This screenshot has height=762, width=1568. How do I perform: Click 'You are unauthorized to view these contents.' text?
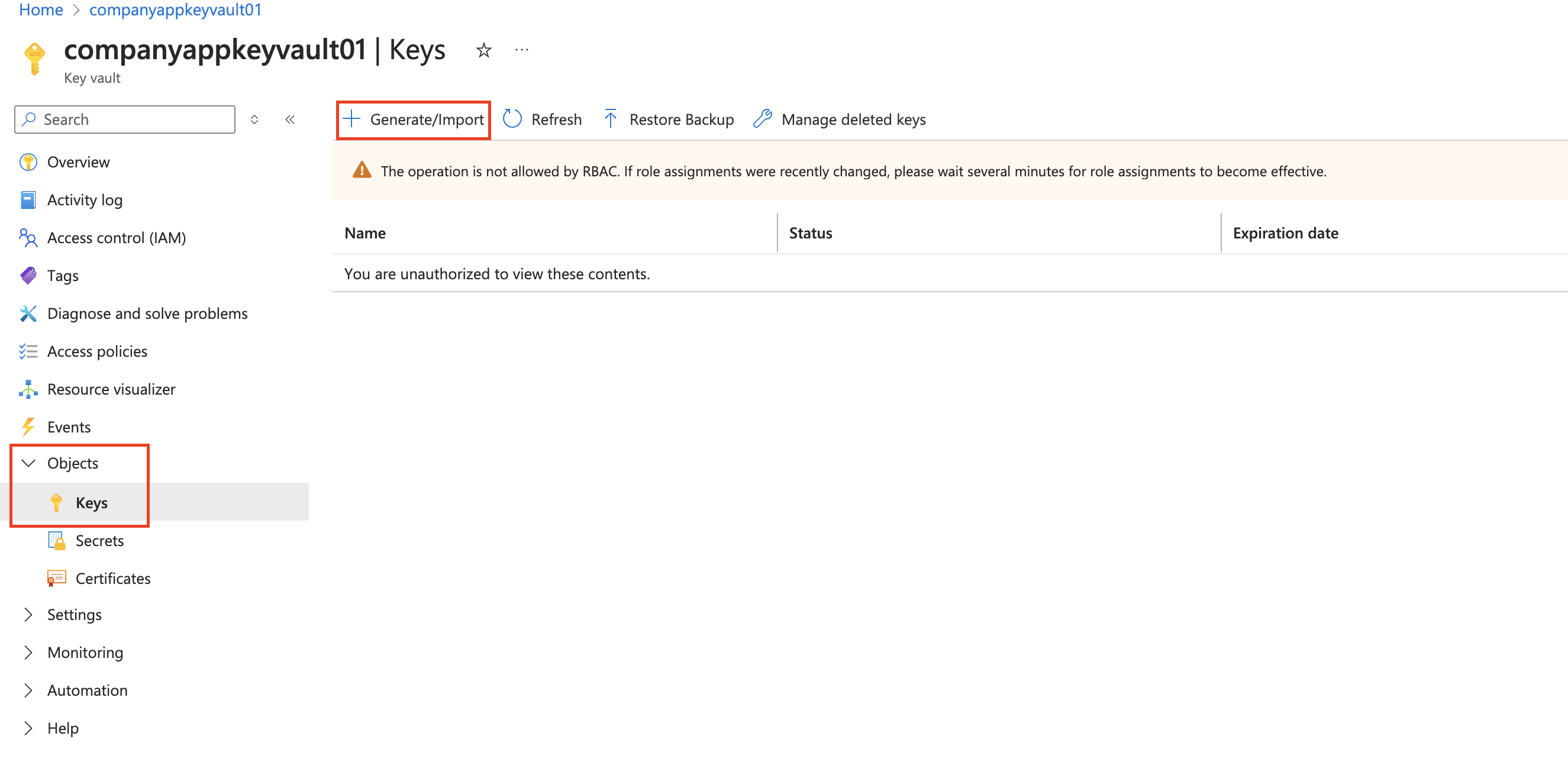click(x=496, y=274)
